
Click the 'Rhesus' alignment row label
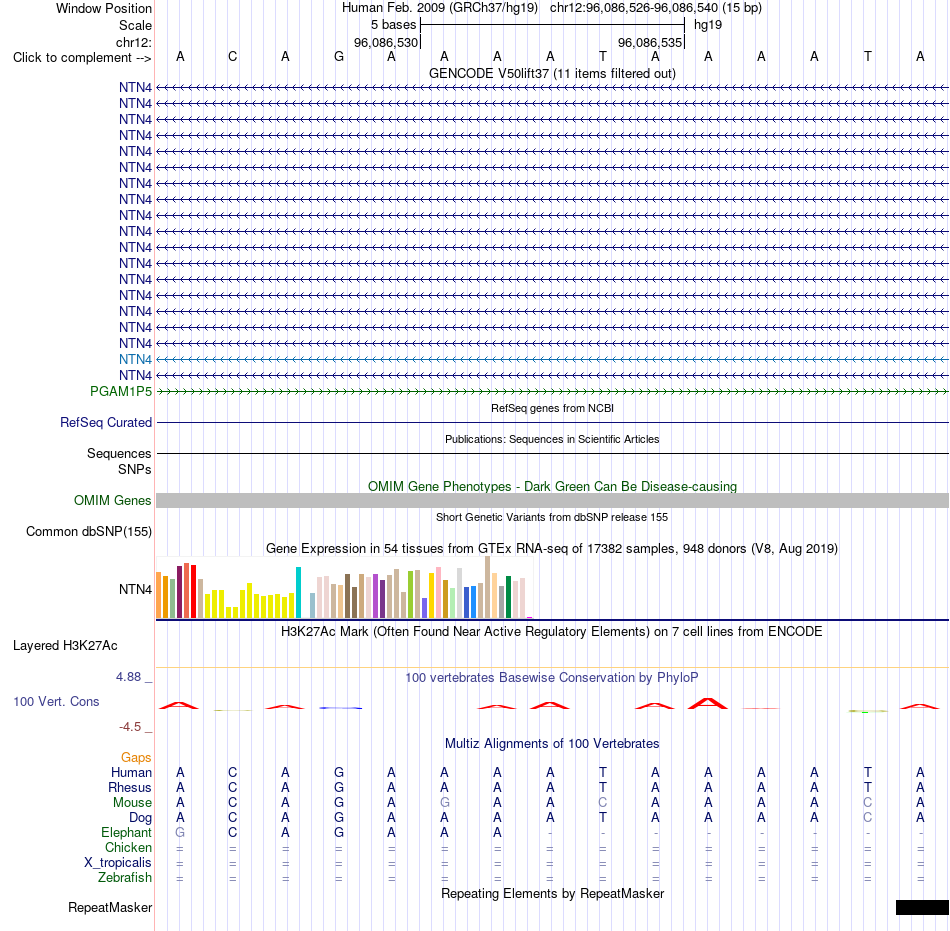[x=130, y=787]
